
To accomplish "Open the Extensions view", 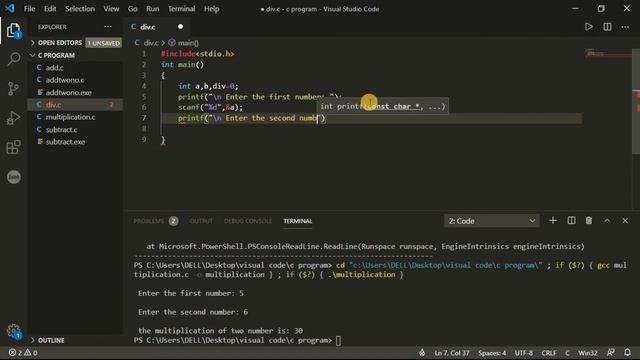I will pos(13,147).
